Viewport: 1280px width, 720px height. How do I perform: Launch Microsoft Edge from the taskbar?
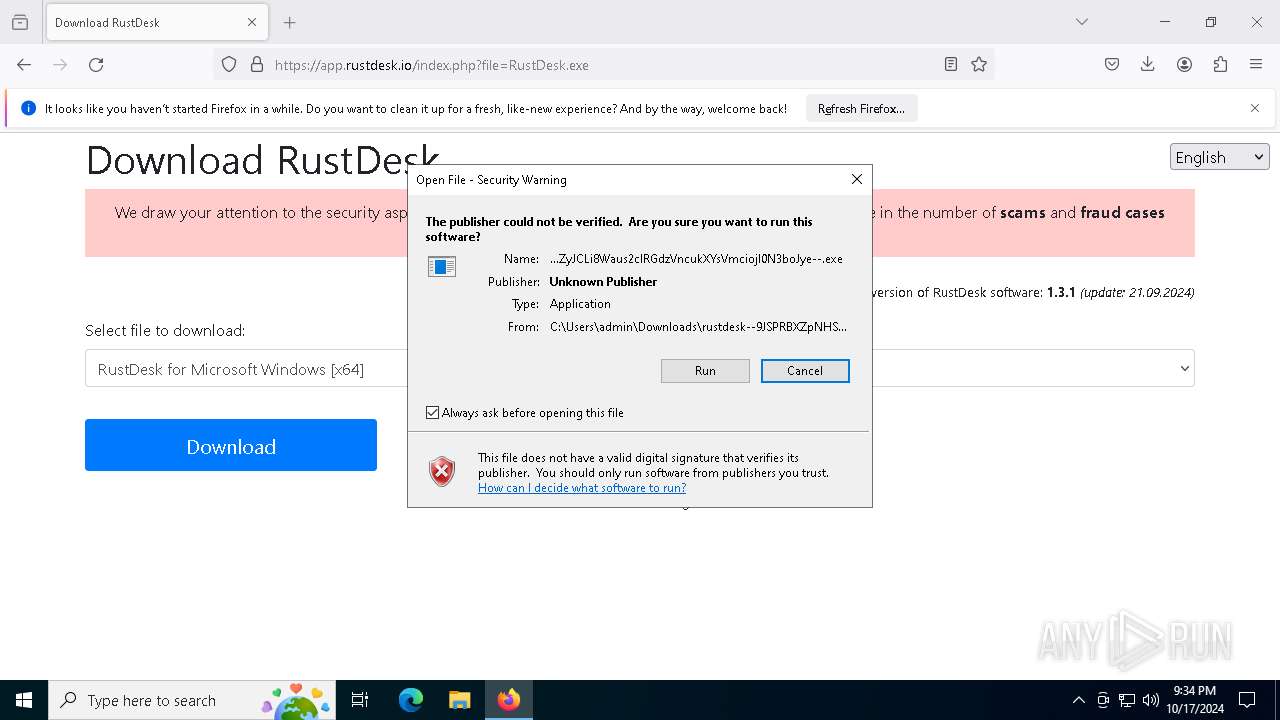(411, 700)
